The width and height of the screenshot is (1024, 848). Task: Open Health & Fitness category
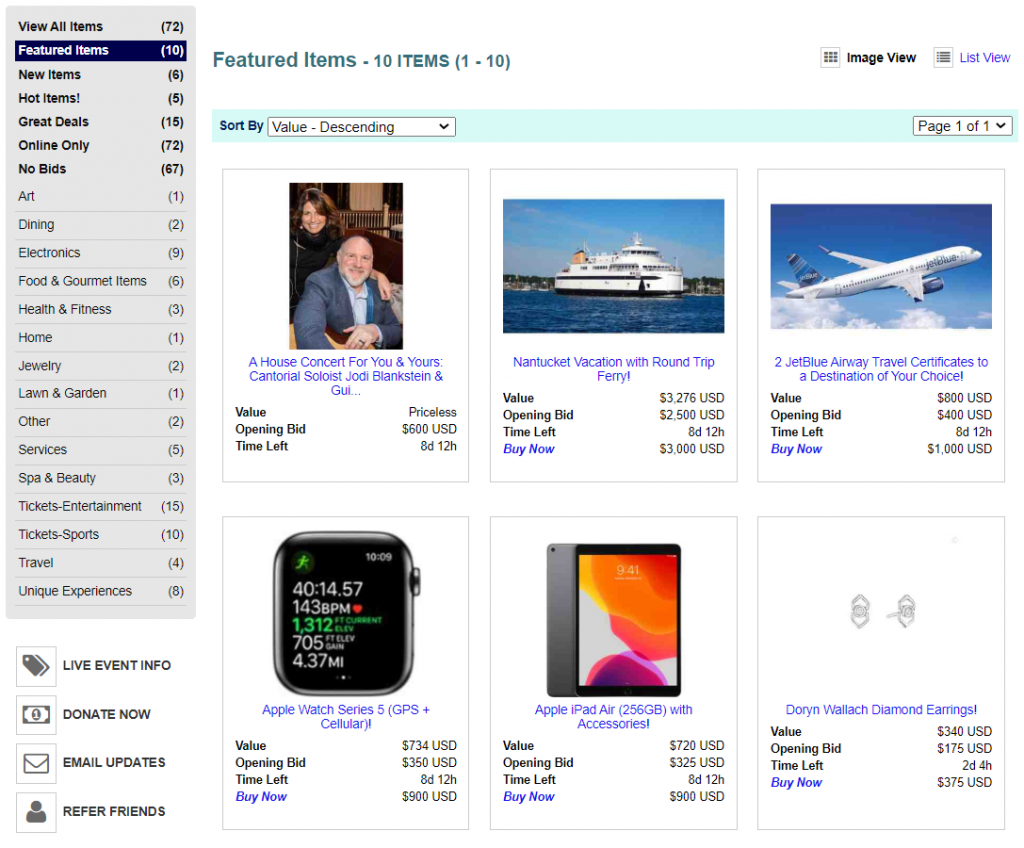(x=101, y=309)
